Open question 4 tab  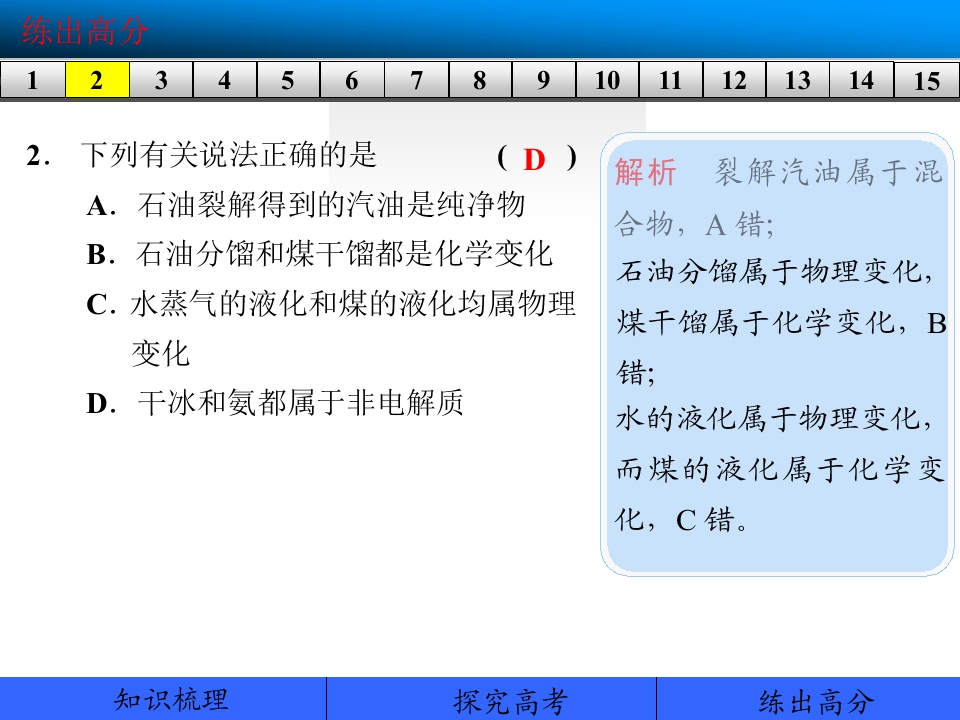225,80
